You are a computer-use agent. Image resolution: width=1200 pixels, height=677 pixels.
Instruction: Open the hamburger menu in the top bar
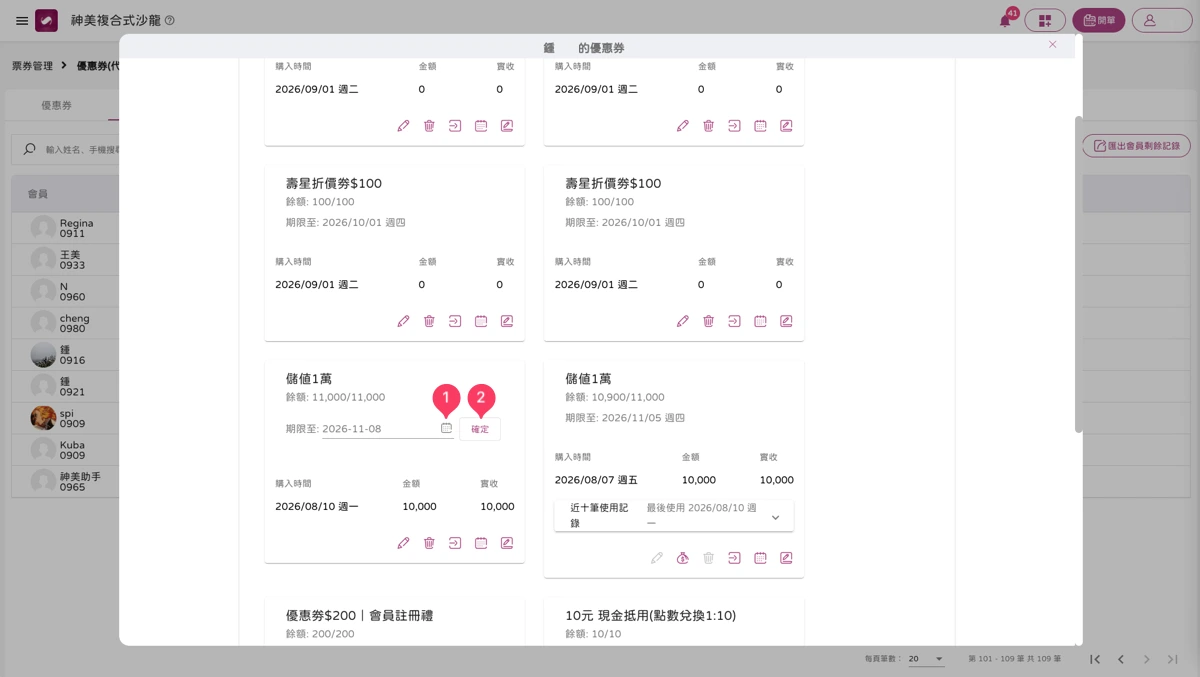tap(22, 21)
